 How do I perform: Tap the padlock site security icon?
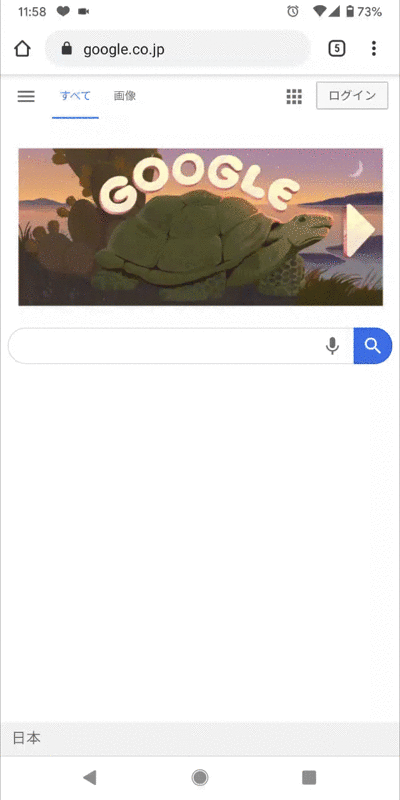coord(66,49)
